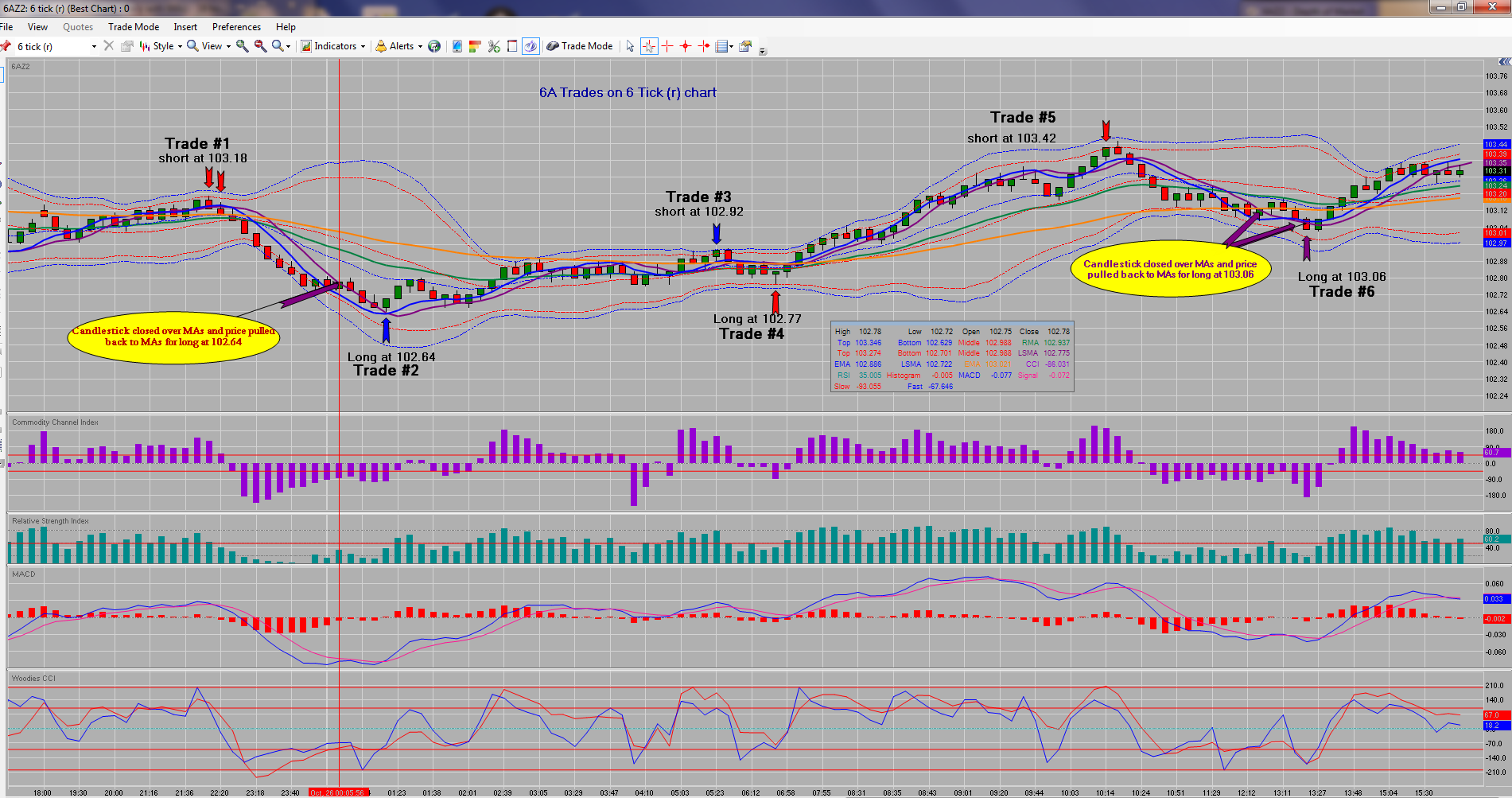Expand the View dropdown arrow

[228, 46]
